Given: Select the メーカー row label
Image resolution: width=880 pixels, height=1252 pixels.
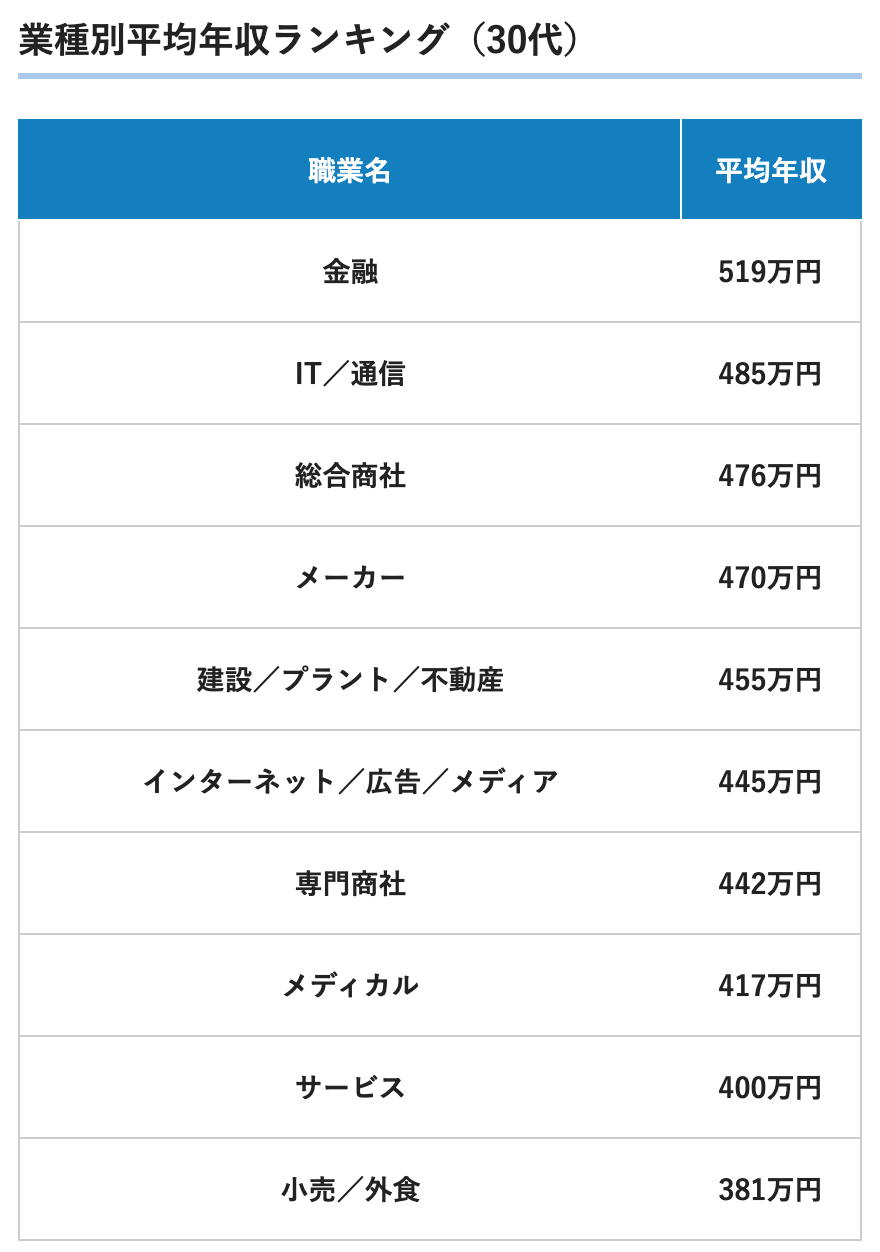Looking at the screenshot, I should click(349, 578).
